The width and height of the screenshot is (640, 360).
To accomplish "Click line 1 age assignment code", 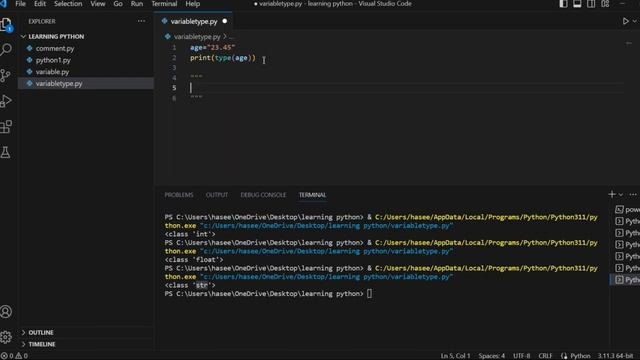I will click(x=212, y=48).
